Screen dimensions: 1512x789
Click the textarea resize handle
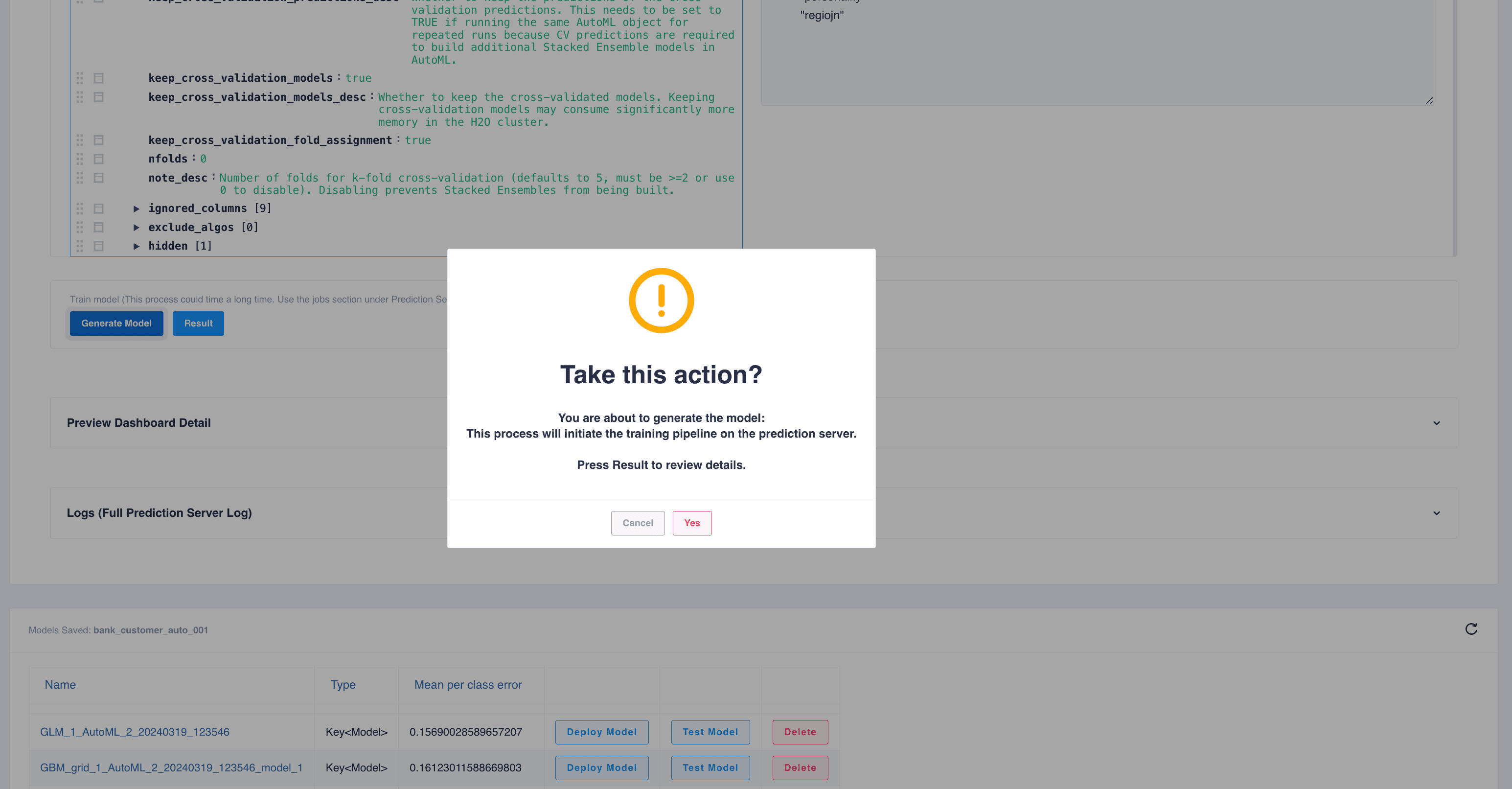(x=1429, y=101)
